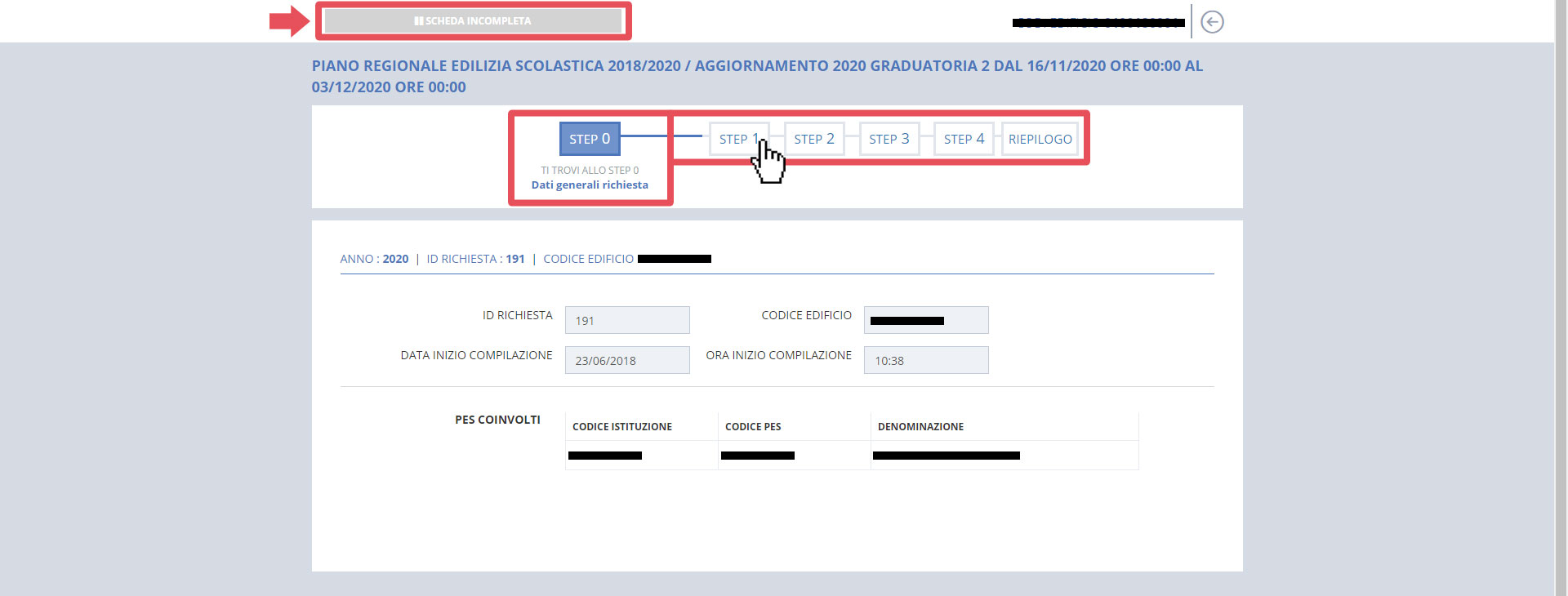Focus the CODICE EDIFICIO input field

926,320
